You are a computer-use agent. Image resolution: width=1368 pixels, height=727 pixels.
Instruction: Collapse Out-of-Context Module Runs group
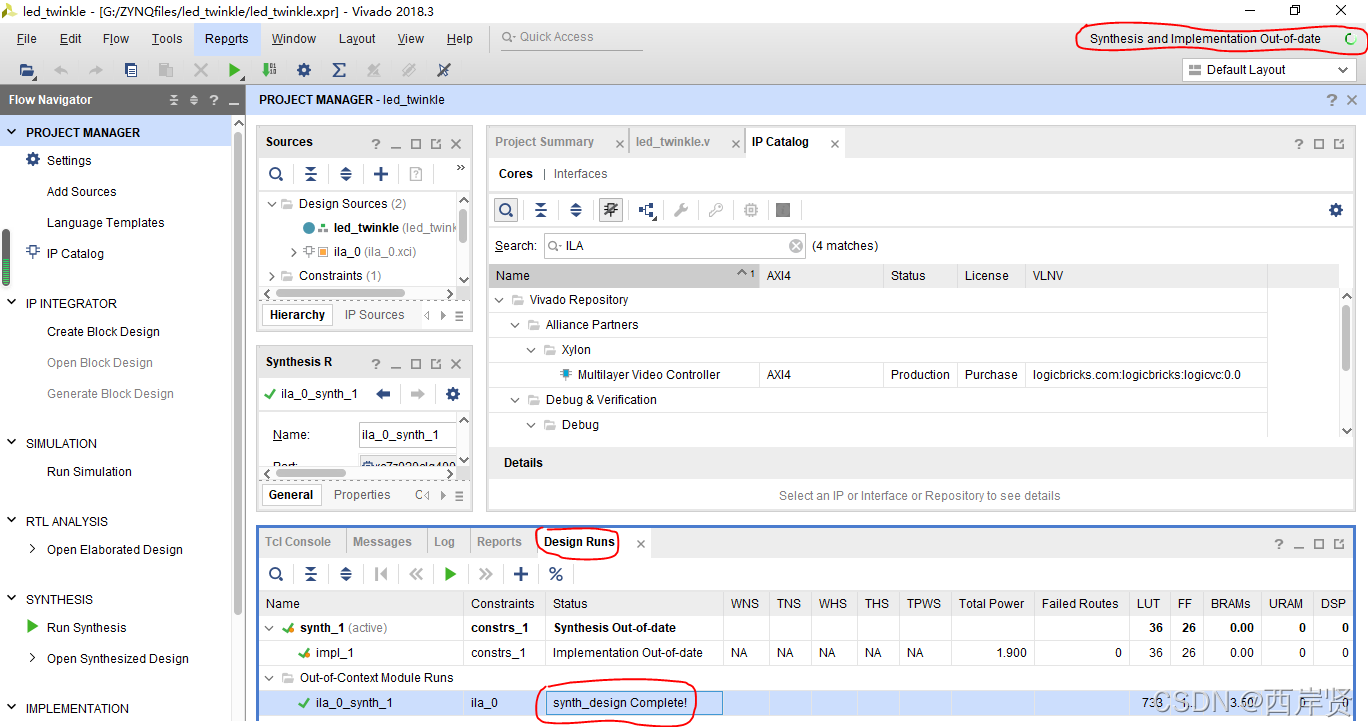pyautogui.click(x=269, y=678)
